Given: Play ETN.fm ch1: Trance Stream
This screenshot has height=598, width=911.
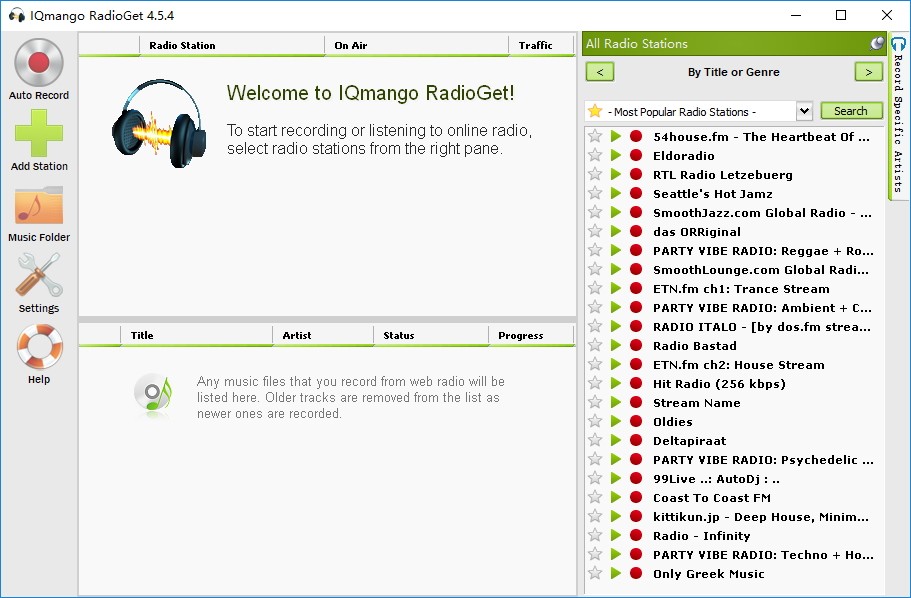Looking at the screenshot, I should tap(616, 289).
